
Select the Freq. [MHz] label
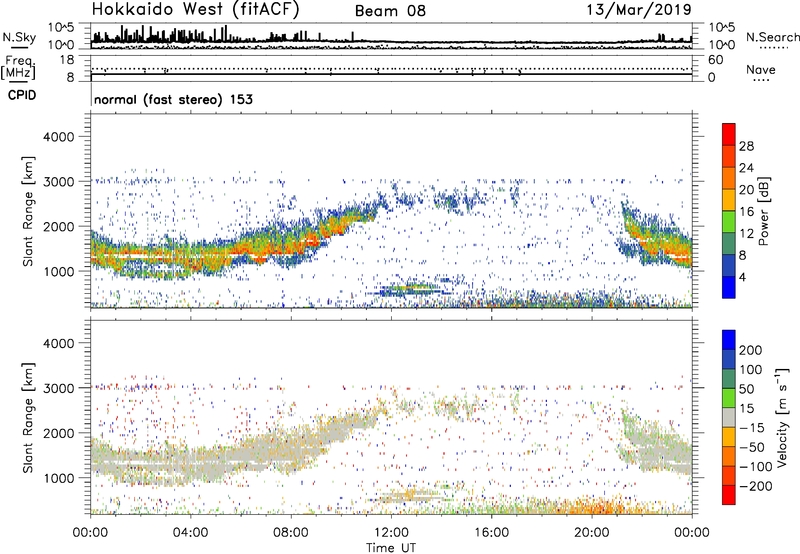pos(18,68)
